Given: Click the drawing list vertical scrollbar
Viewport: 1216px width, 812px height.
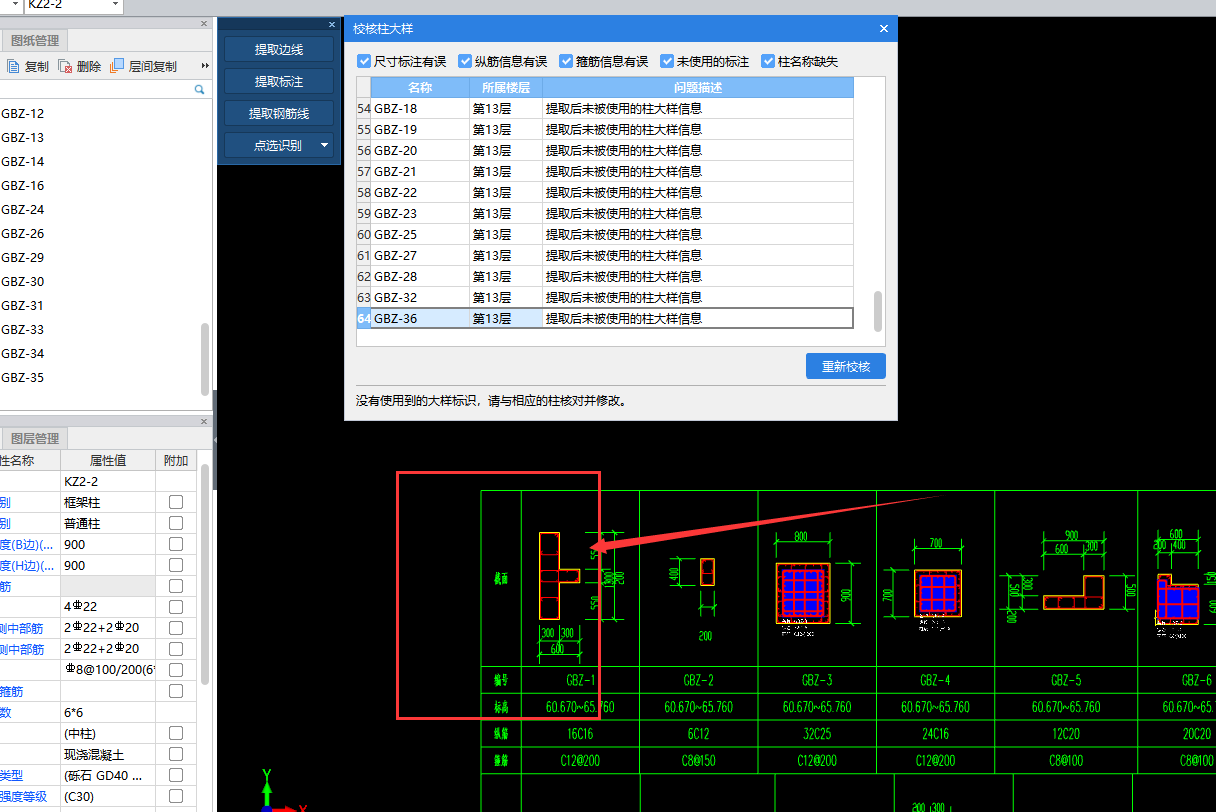Looking at the screenshot, I should (205, 358).
